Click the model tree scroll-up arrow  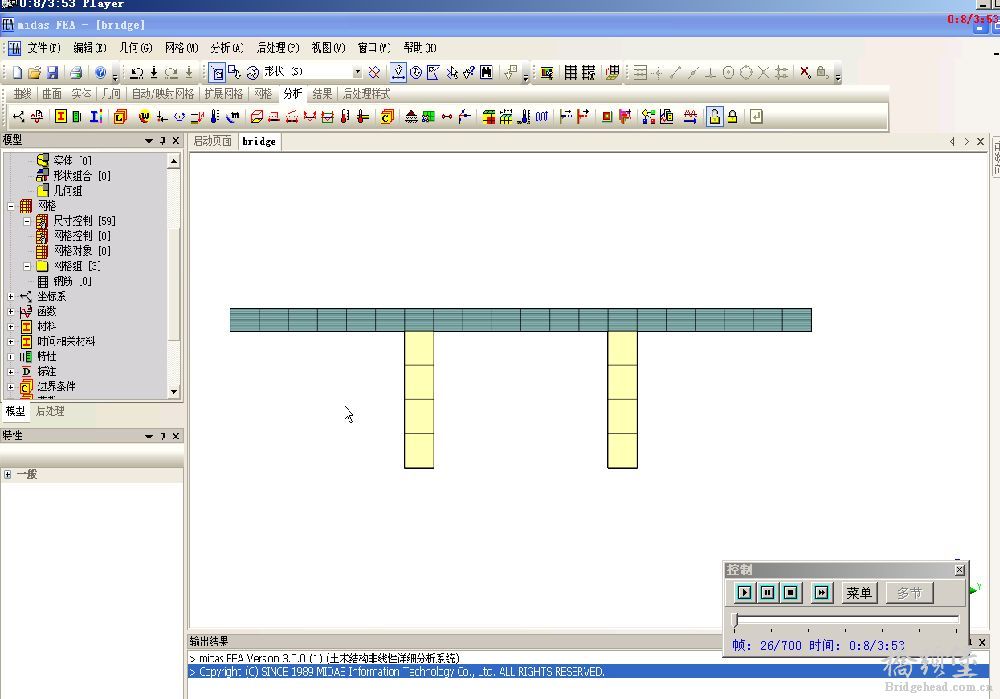[173, 162]
